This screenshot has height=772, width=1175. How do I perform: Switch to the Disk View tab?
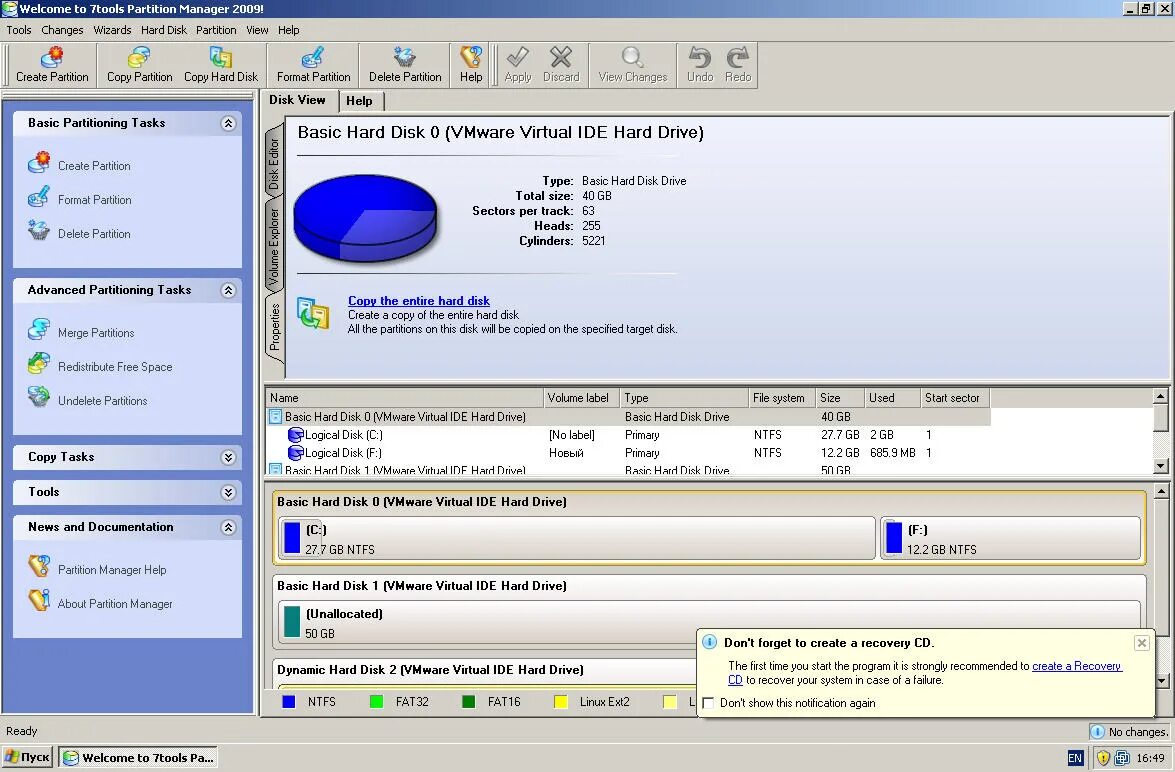297,100
